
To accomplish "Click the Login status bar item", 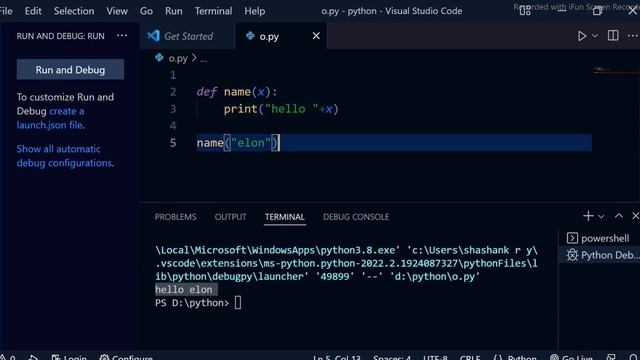I will tap(69, 357).
